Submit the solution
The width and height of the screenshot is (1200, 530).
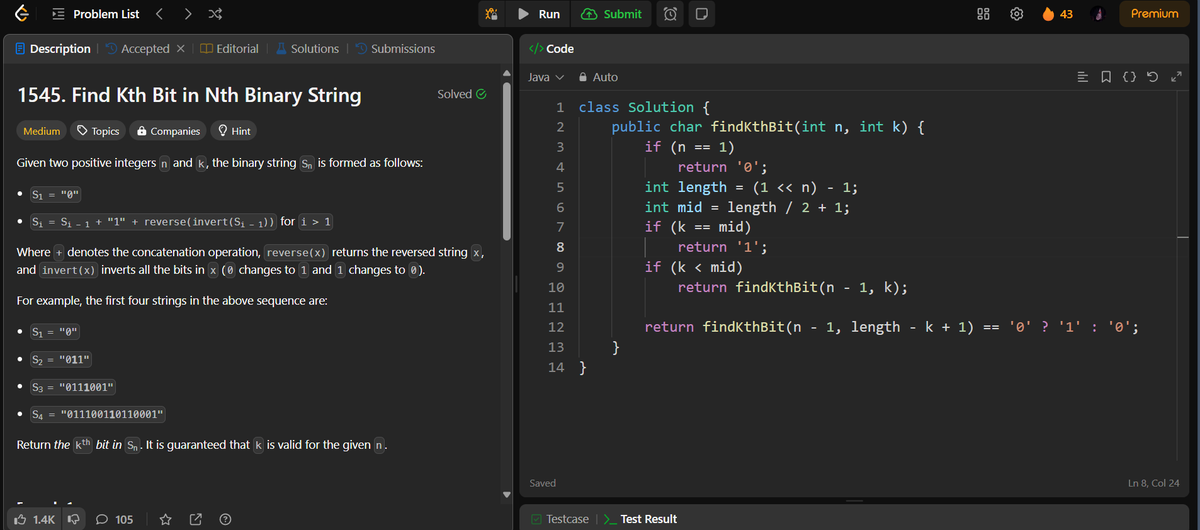coord(611,14)
